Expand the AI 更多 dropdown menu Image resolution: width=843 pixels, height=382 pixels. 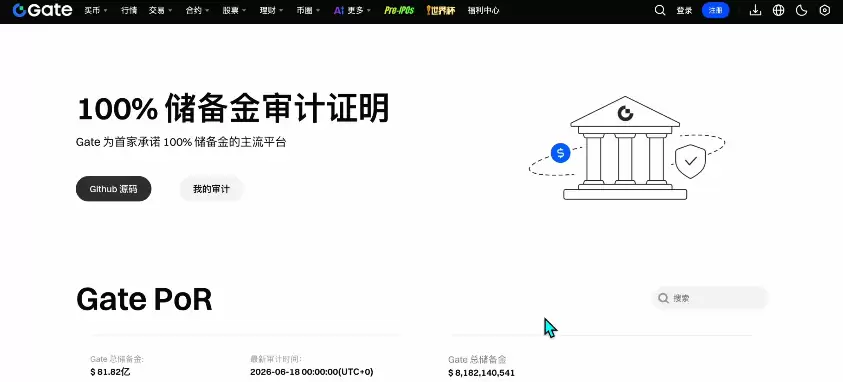point(353,10)
